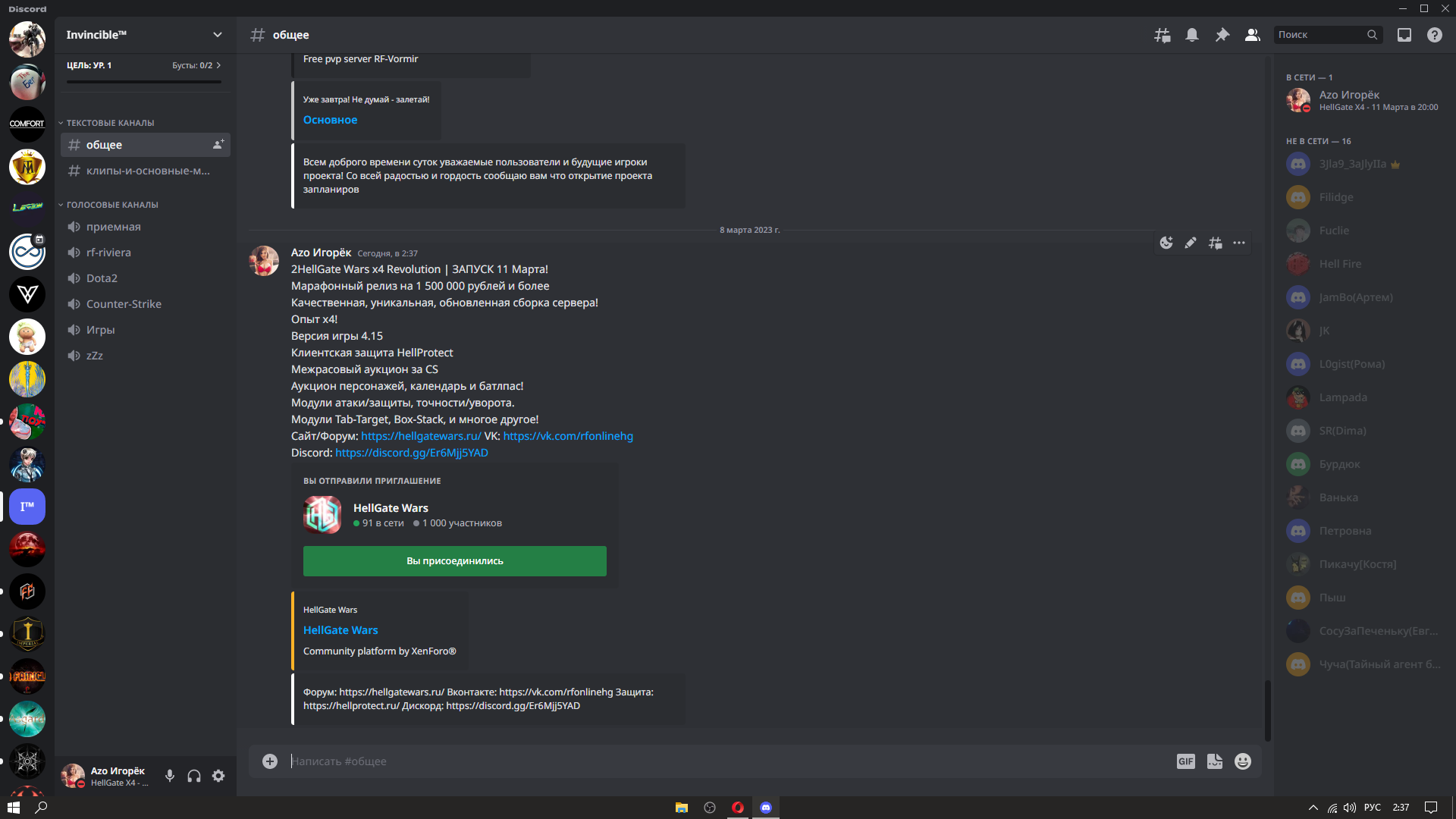Create thread from message hover toolbar
This screenshot has width=1456, height=819.
point(1215,243)
